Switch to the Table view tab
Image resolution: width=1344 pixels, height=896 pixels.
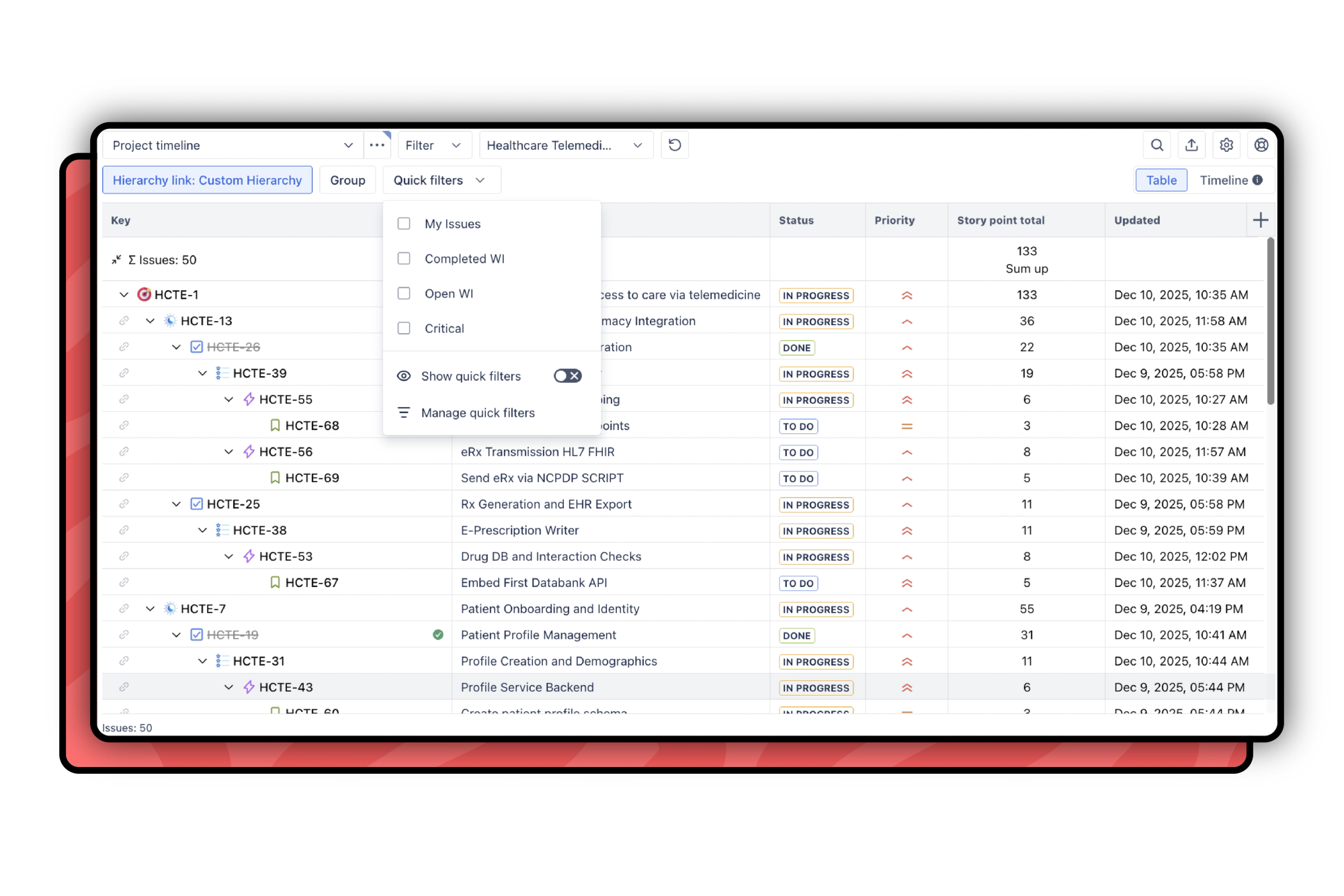point(1161,180)
